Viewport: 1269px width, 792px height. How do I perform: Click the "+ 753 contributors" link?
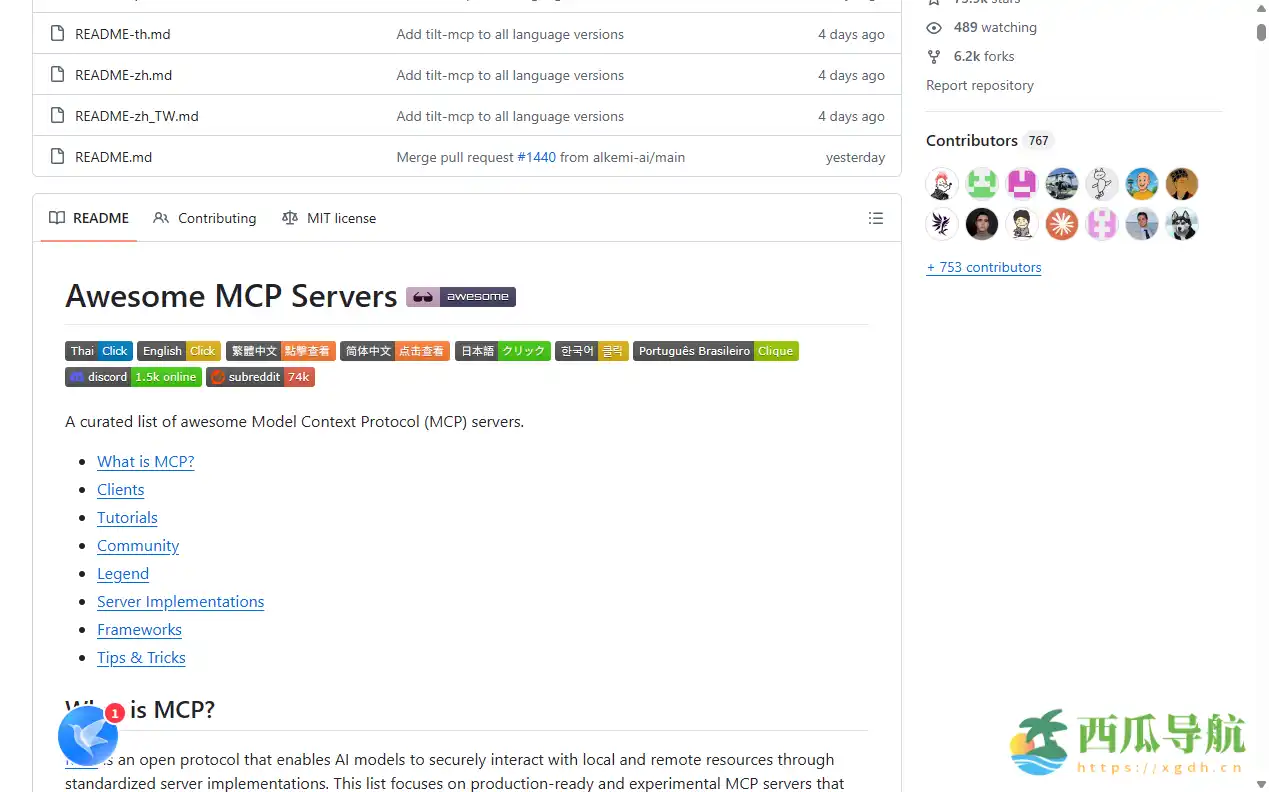tap(983, 267)
